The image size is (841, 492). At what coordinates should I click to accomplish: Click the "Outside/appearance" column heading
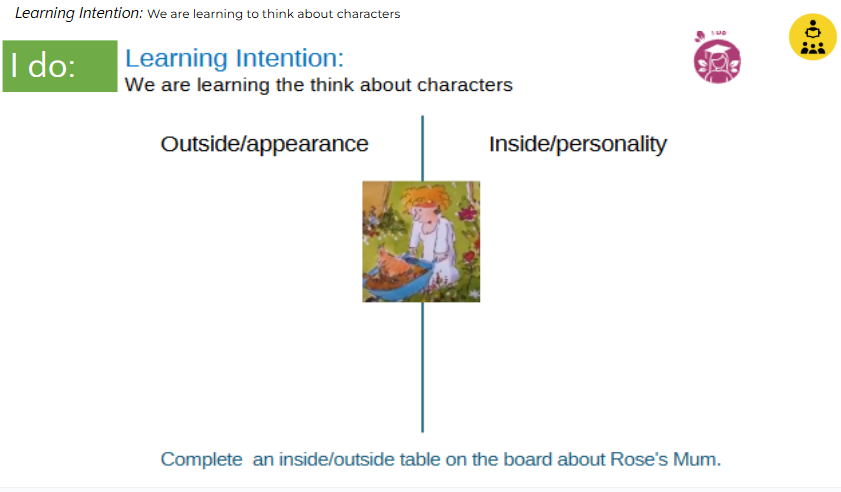click(264, 144)
